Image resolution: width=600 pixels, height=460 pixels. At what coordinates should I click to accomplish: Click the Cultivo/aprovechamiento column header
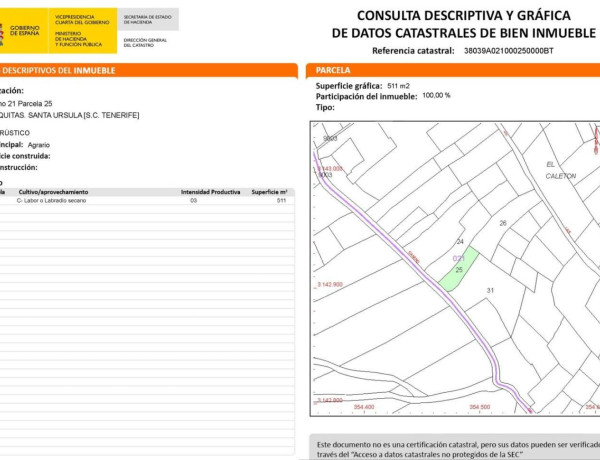pos(53,191)
